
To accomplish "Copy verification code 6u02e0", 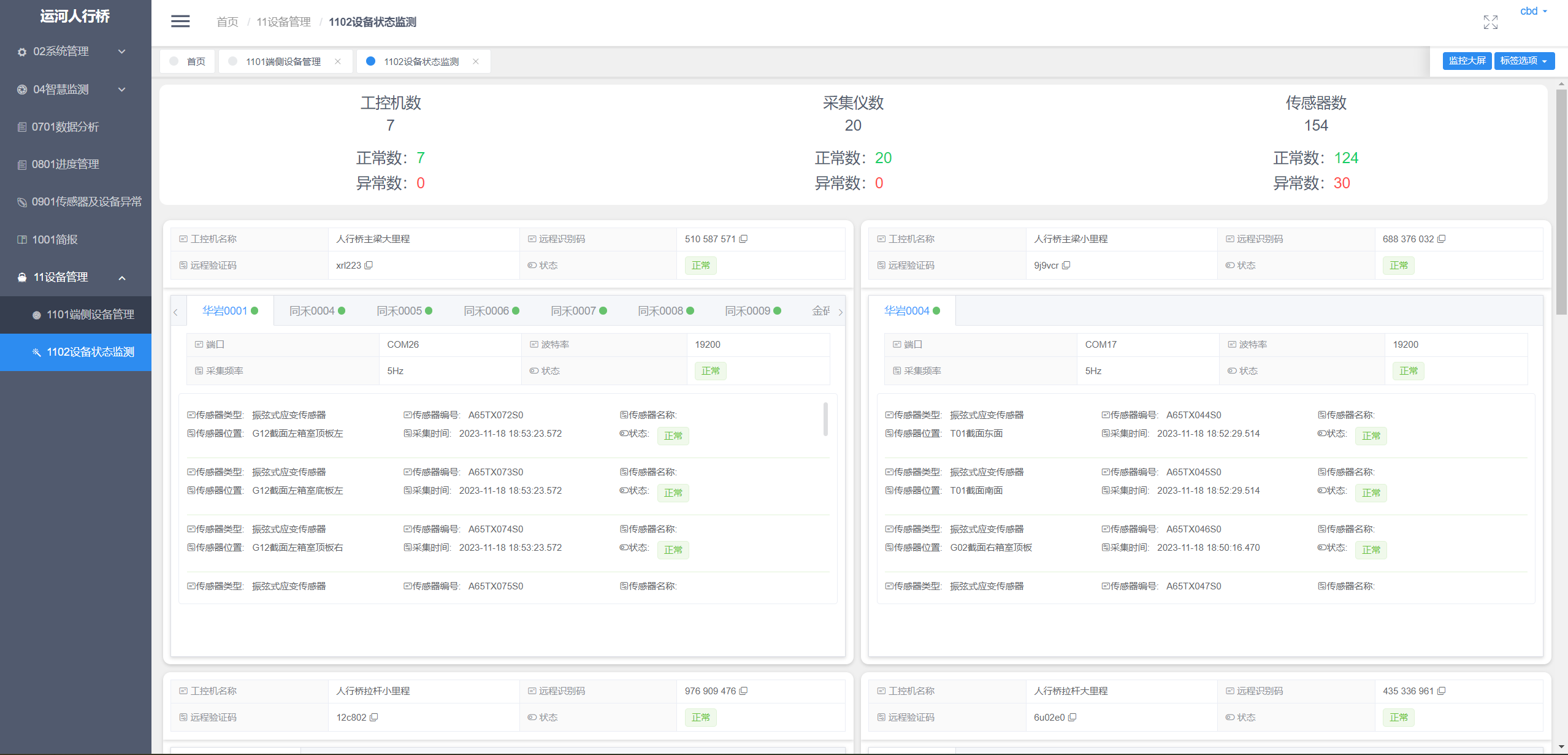I will [x=1072, y=717].
